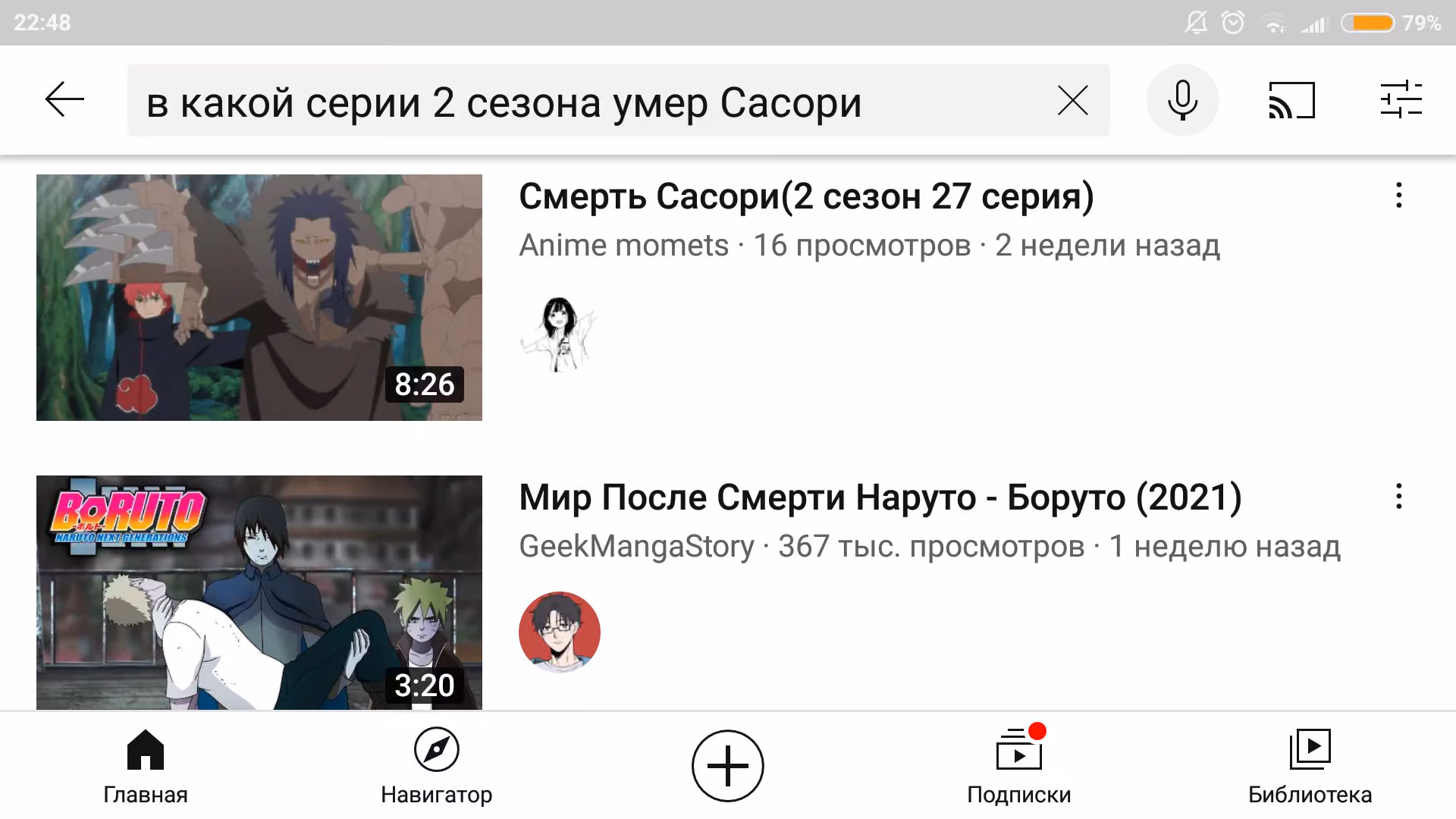Open the Библиотека tab
1456x819 pixels.
click(x=1310, y=766)
